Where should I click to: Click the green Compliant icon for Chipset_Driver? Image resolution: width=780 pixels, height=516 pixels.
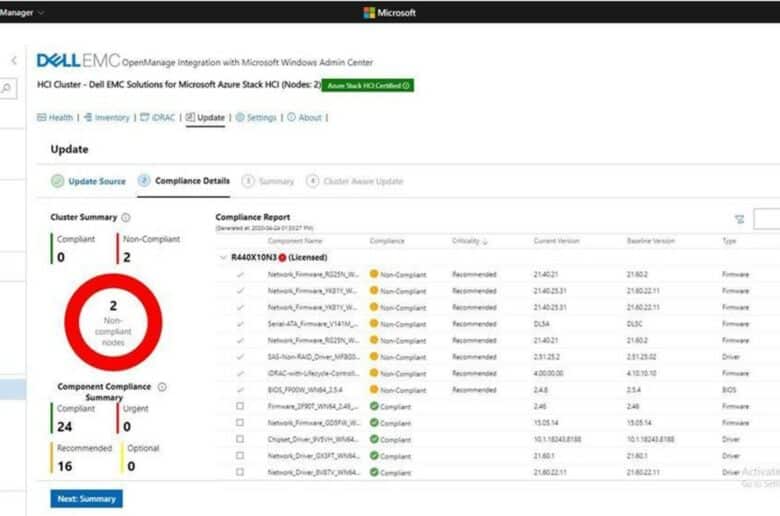click(374, 439)
